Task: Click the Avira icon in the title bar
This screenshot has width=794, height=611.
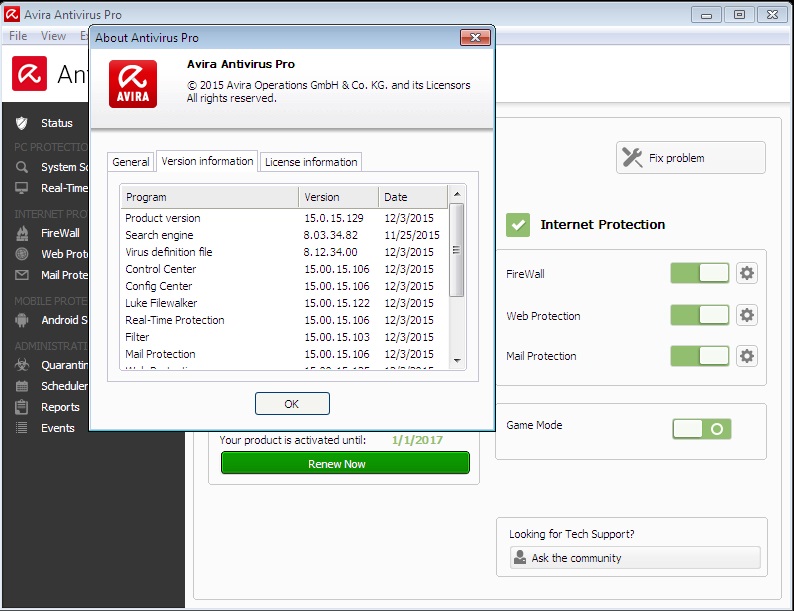Action: [x=12, y=14]
